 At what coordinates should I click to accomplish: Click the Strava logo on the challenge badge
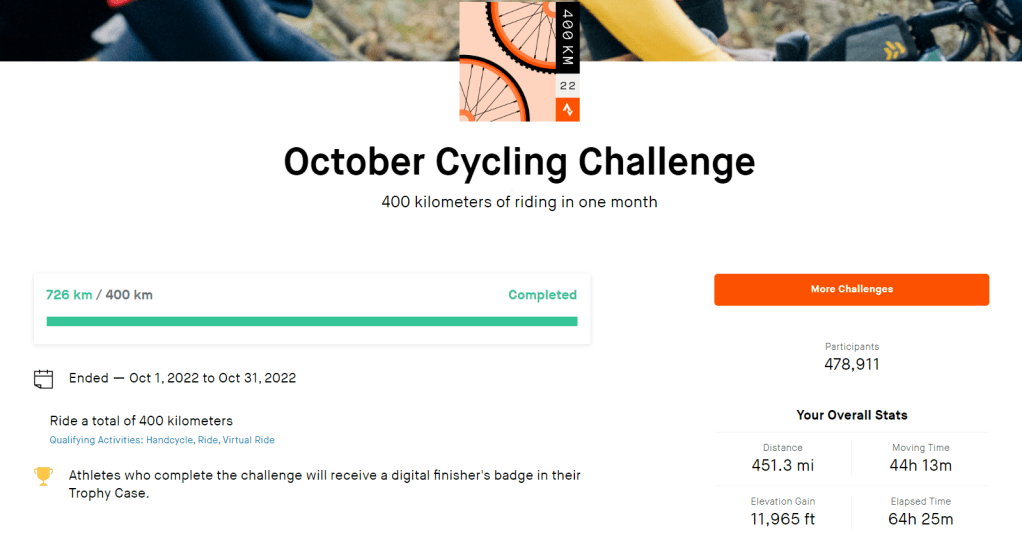pos(567,110)
